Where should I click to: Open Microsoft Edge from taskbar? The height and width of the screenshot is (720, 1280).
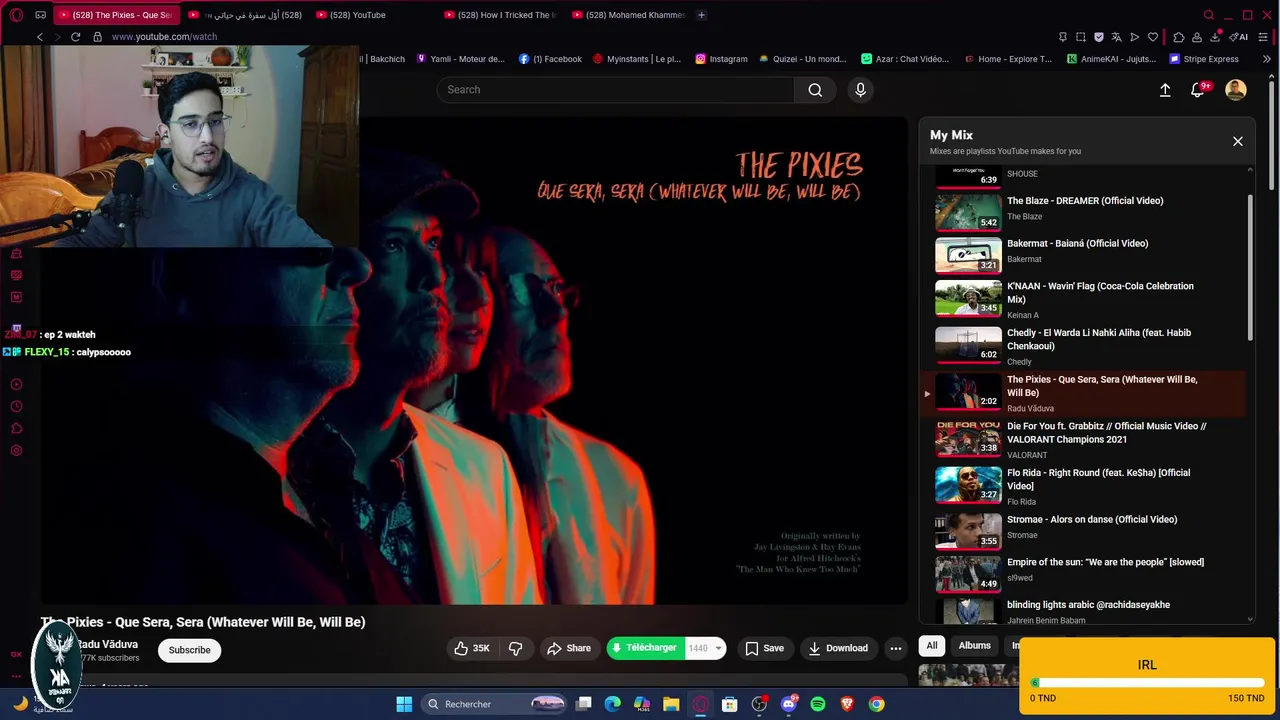click(613, 704)
